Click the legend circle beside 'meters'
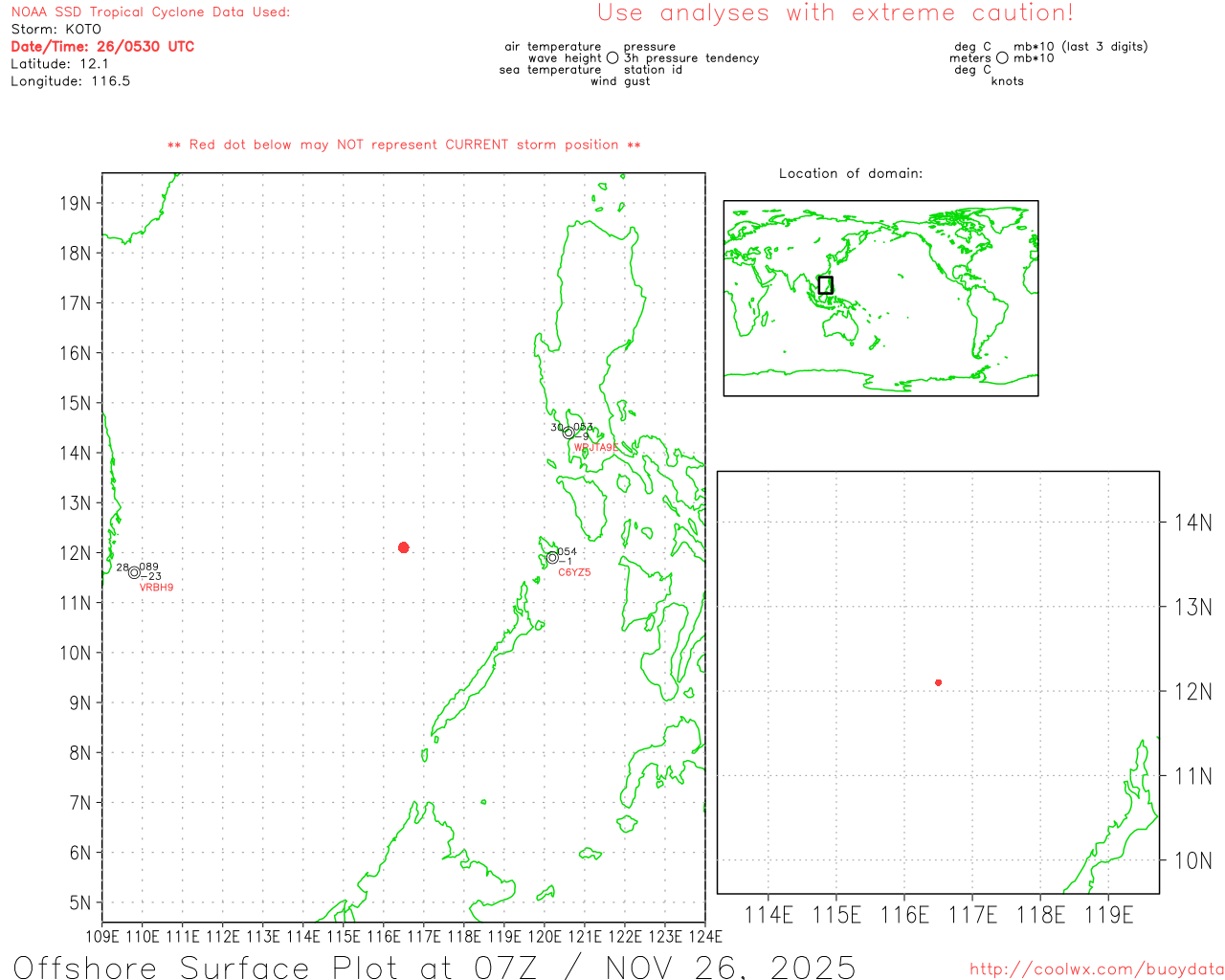The height and width of the screenshot is (980, 1225). click(1002, 58)
